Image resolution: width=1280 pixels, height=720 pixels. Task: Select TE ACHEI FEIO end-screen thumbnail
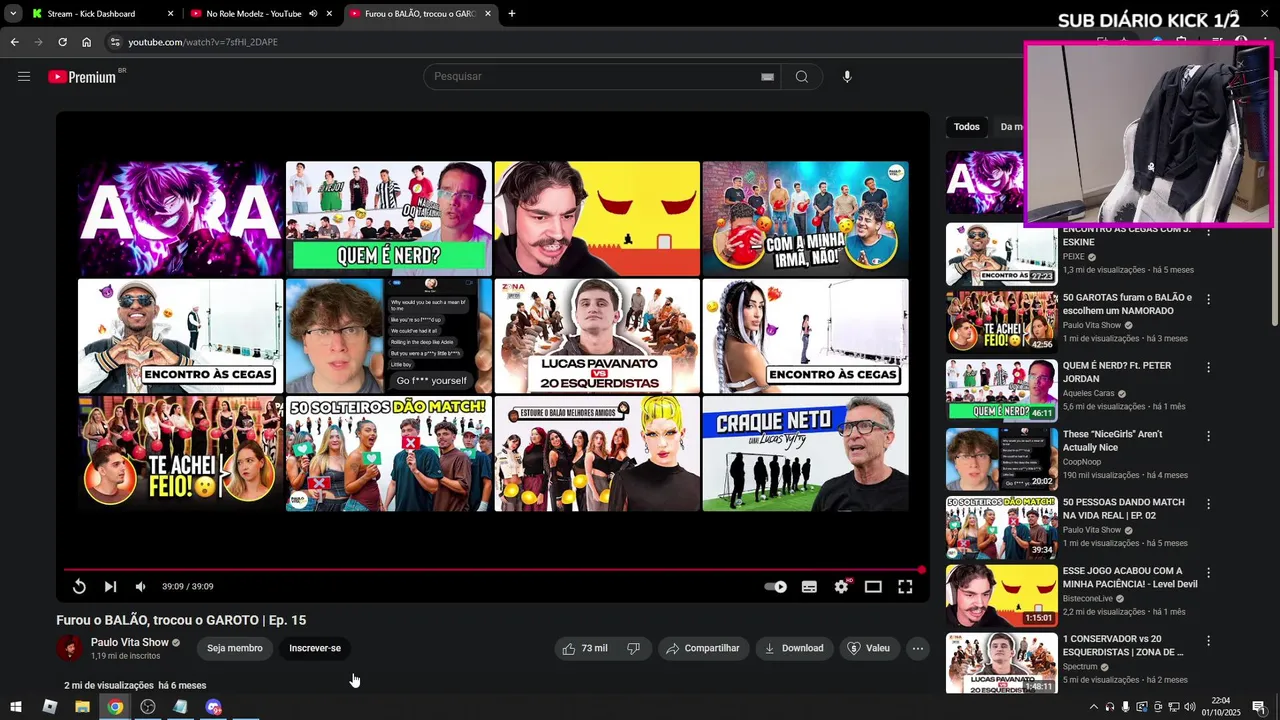181,454
